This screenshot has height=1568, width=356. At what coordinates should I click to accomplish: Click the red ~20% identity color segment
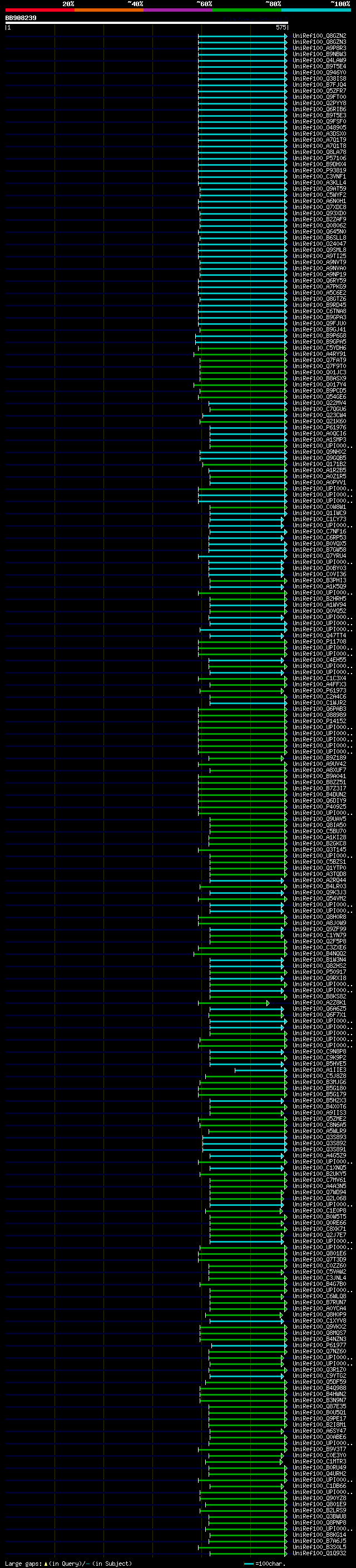click(x=39, y=10)
